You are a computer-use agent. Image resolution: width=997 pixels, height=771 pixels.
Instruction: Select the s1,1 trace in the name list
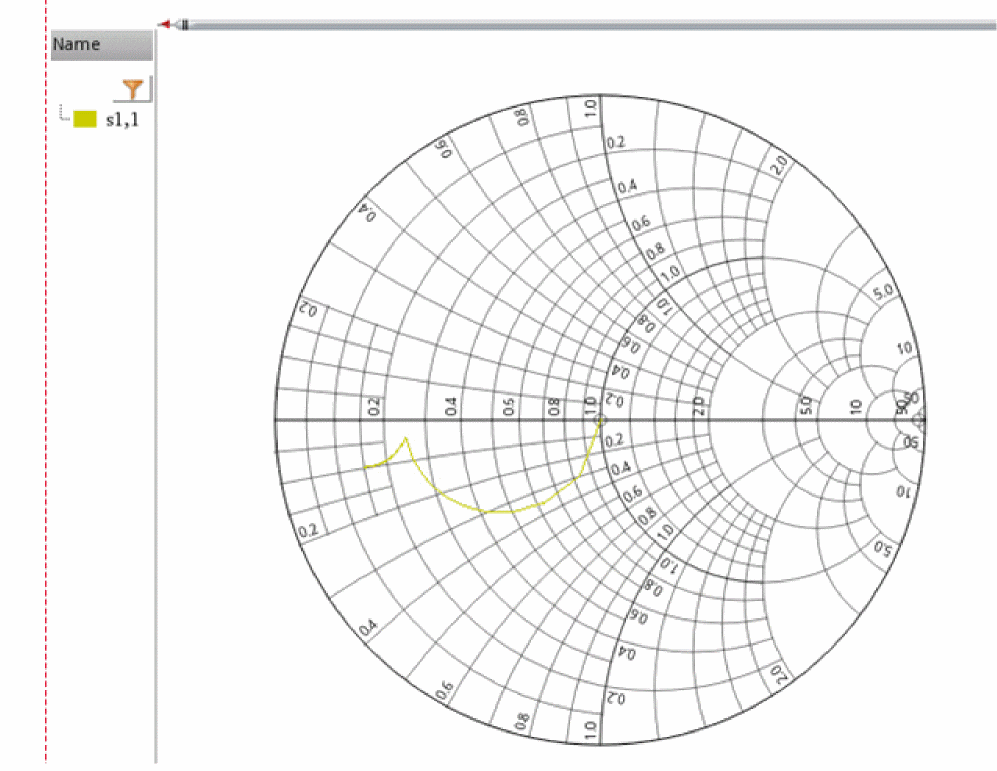[123, 119]
